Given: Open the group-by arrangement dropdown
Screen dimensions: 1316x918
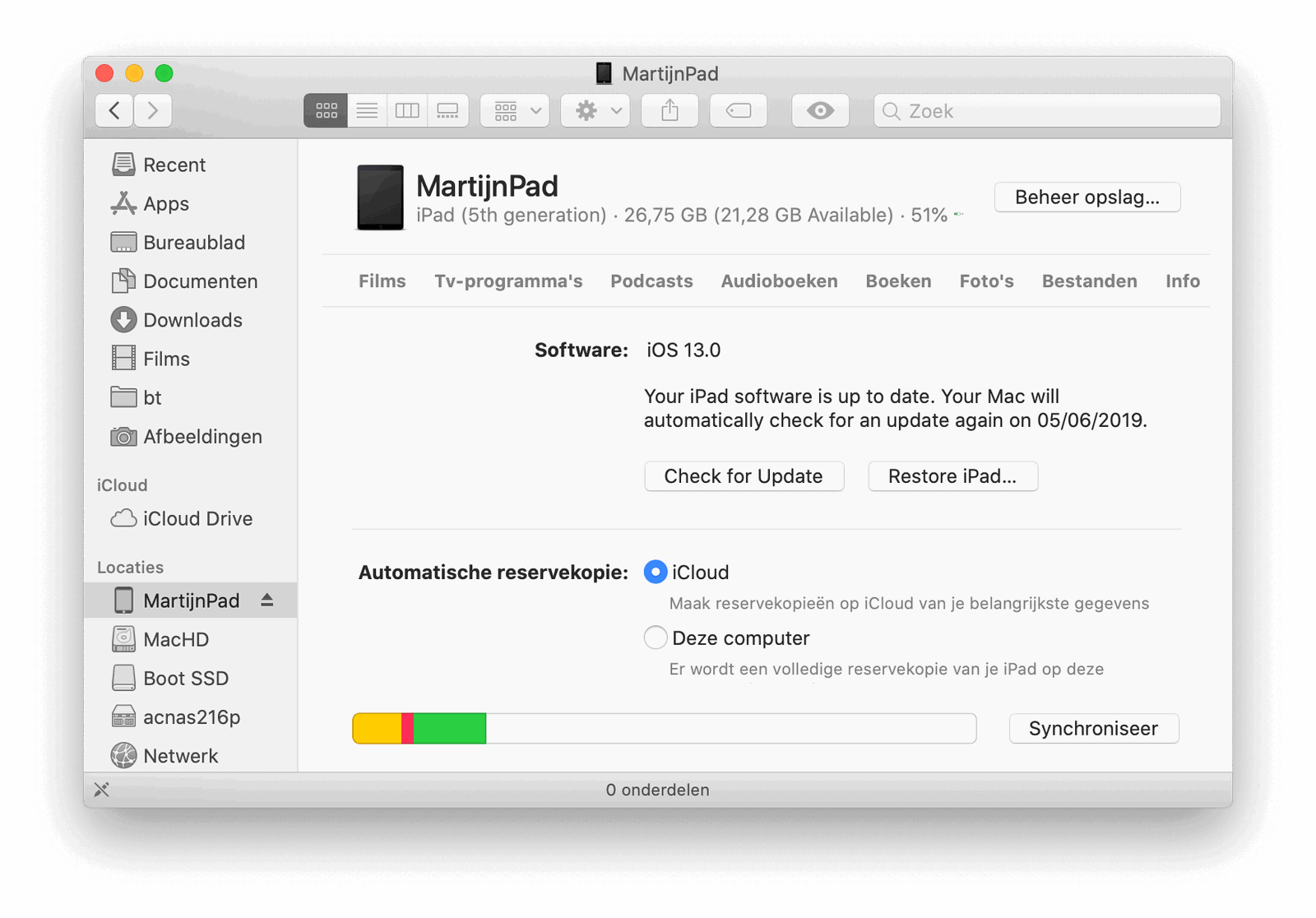Looking at the screenshot, I should click(515, 111).
